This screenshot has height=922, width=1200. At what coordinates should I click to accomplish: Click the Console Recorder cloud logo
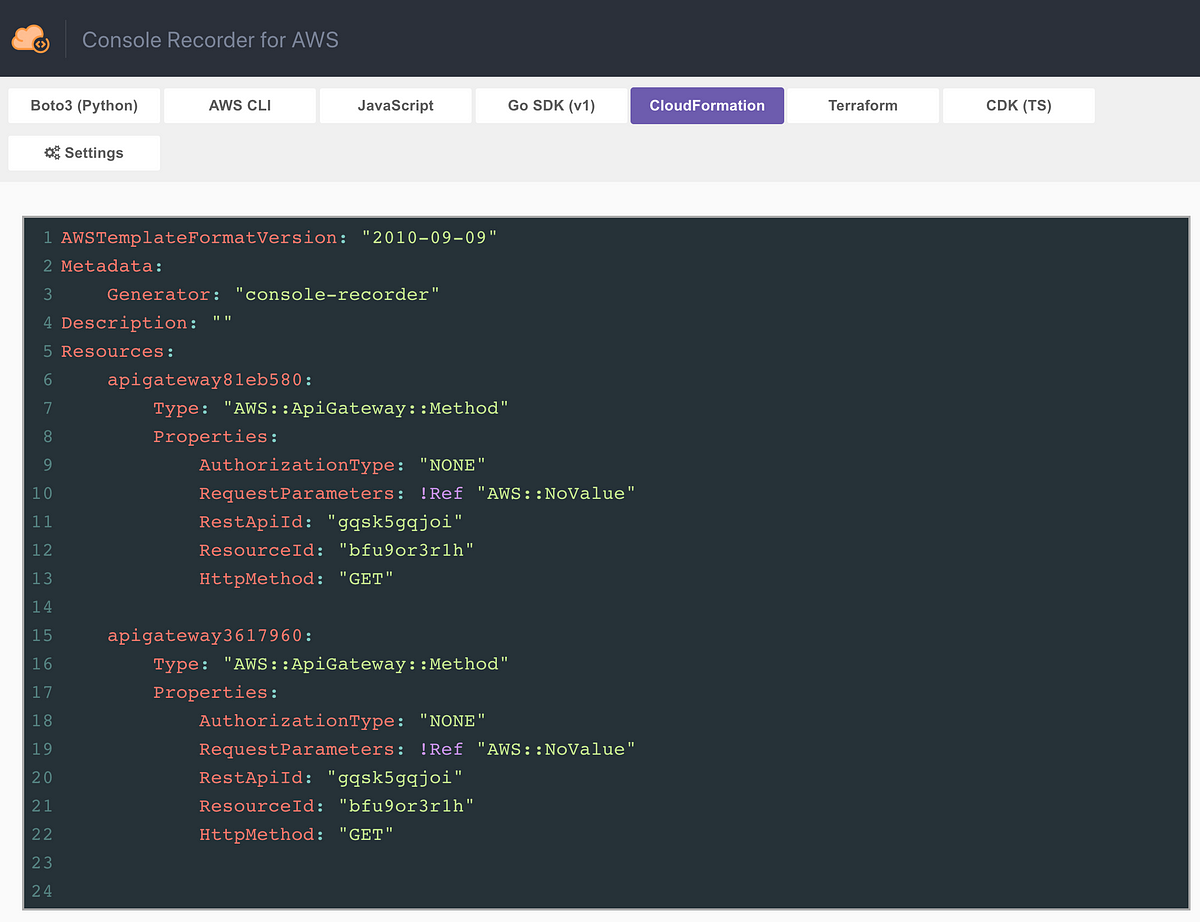pyautogui.click(x=30, y=39)
